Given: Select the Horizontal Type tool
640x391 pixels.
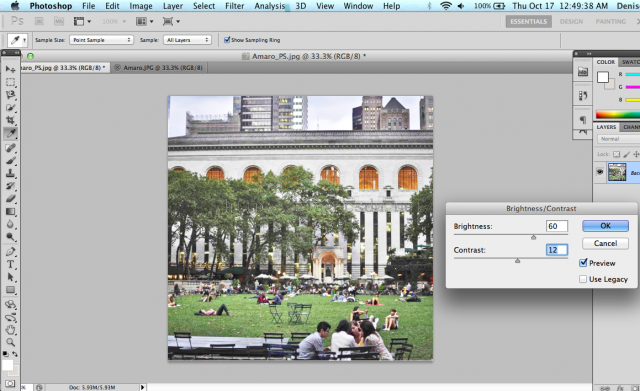Looking at the screenshot, I should [x=10, y=264].
